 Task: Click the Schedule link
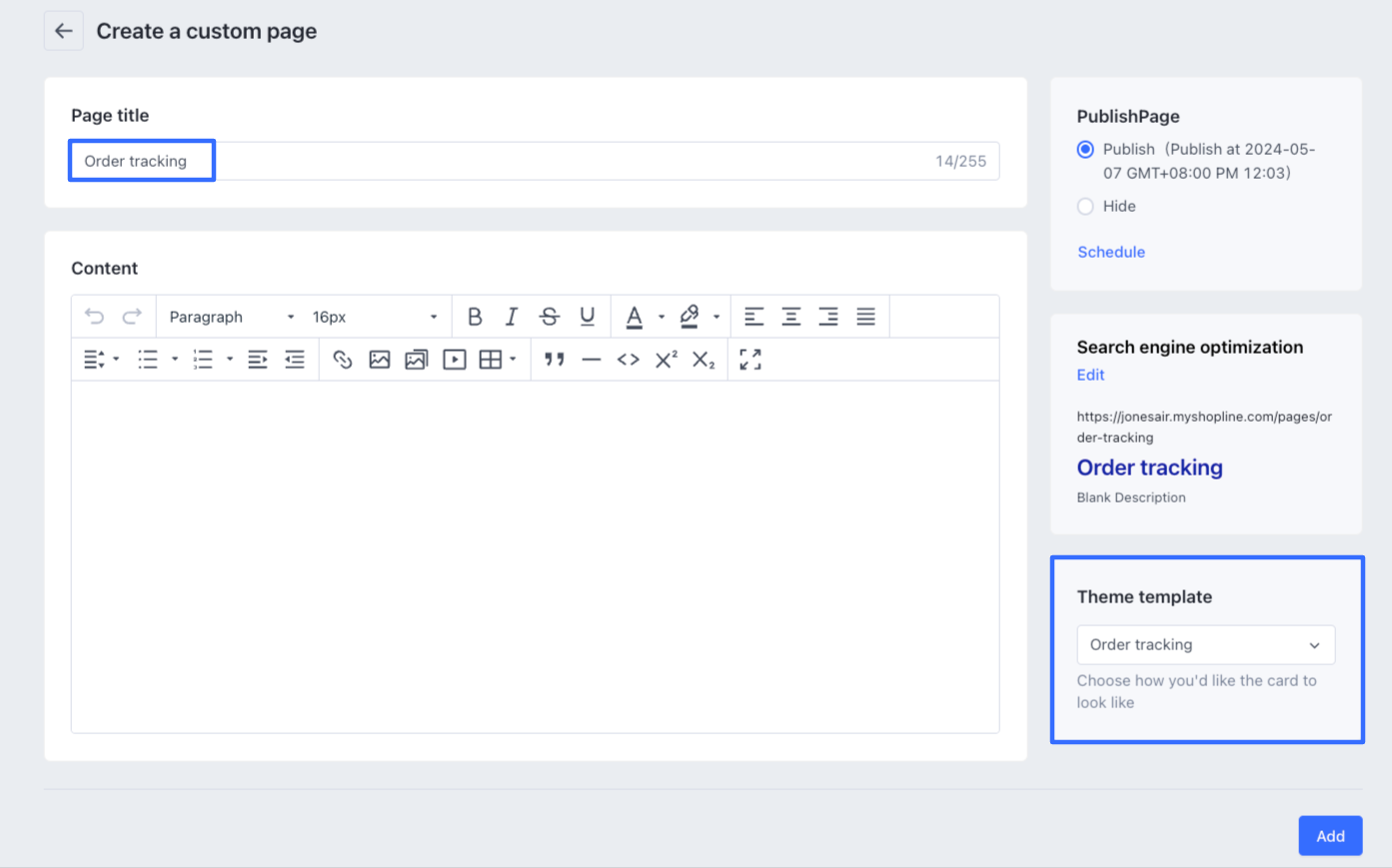tap(1110, 252)
